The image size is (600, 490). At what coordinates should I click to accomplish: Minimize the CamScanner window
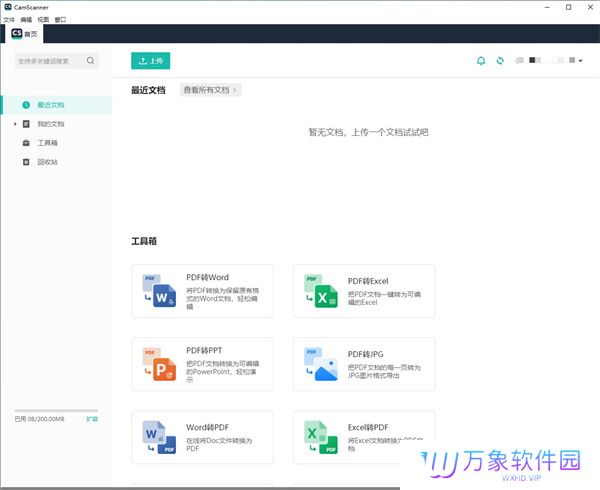[547, 7]
